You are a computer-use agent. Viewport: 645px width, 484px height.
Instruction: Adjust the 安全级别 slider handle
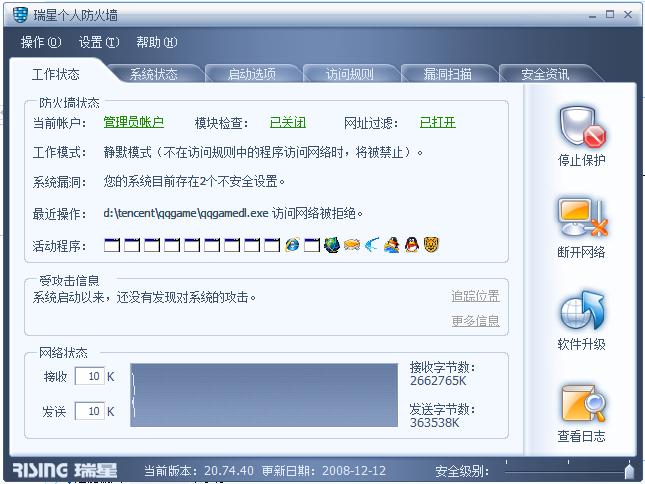click(629, 470)
